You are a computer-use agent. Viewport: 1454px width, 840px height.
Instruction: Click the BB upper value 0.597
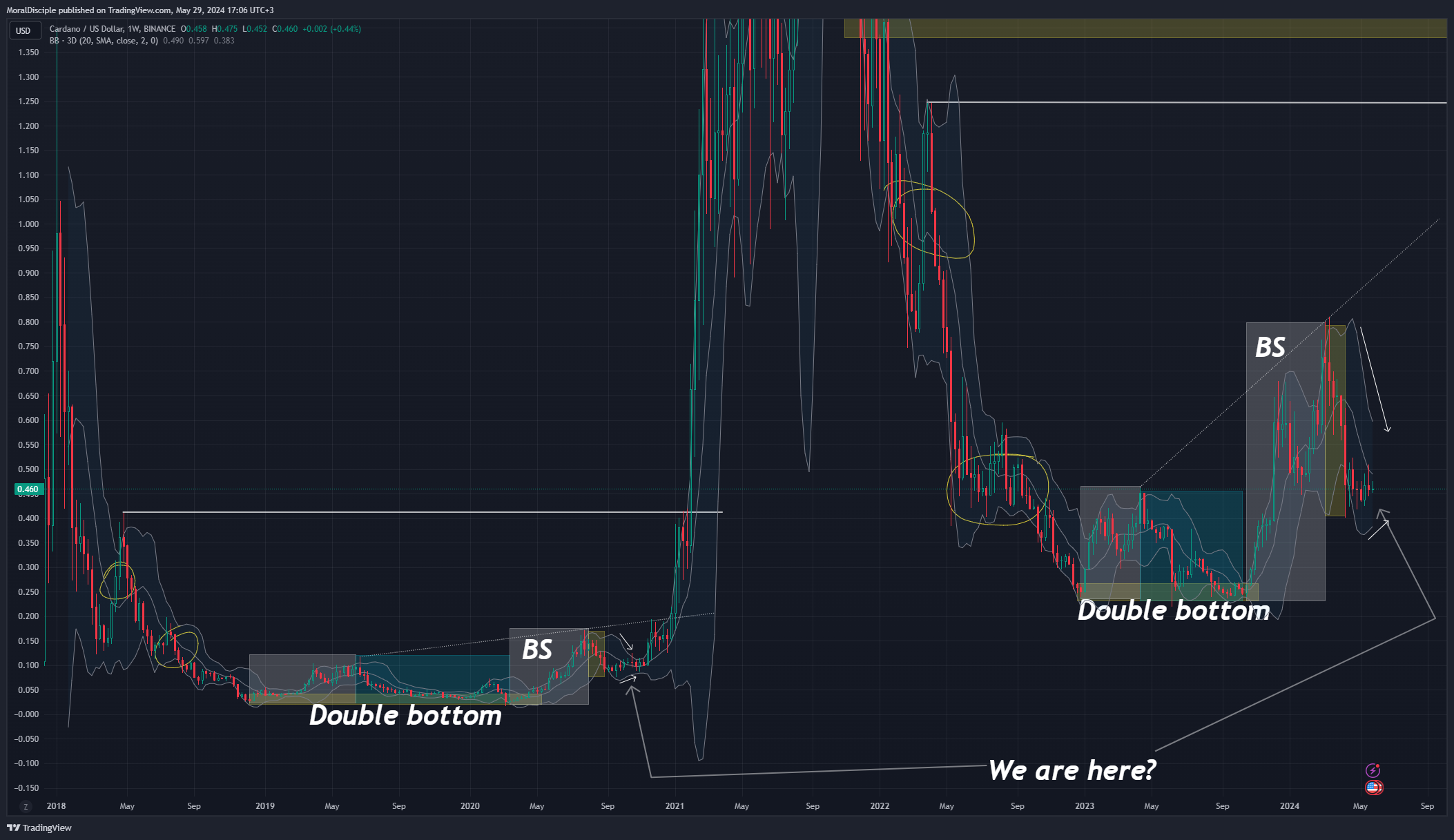[x=199, y=41]
